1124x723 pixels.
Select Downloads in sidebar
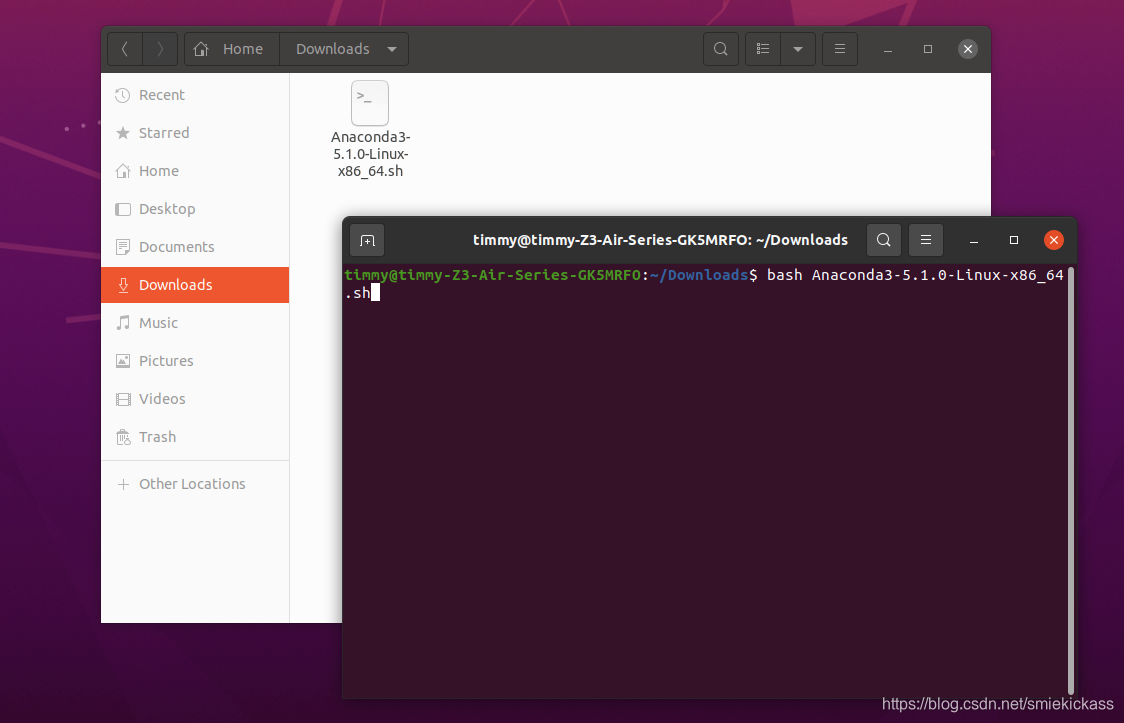195,284
